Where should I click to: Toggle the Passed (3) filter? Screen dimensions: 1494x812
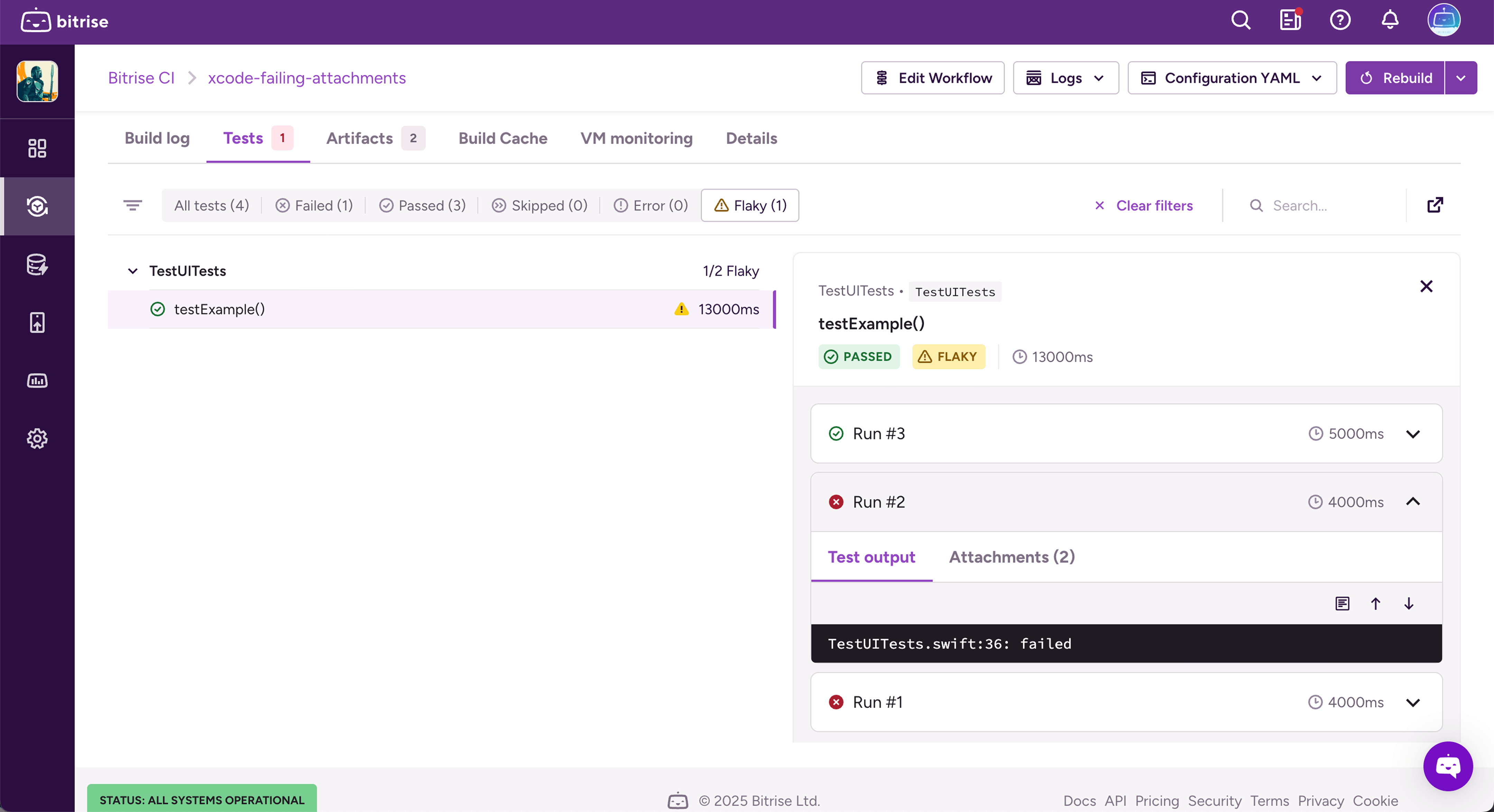[x=422, y=206]
